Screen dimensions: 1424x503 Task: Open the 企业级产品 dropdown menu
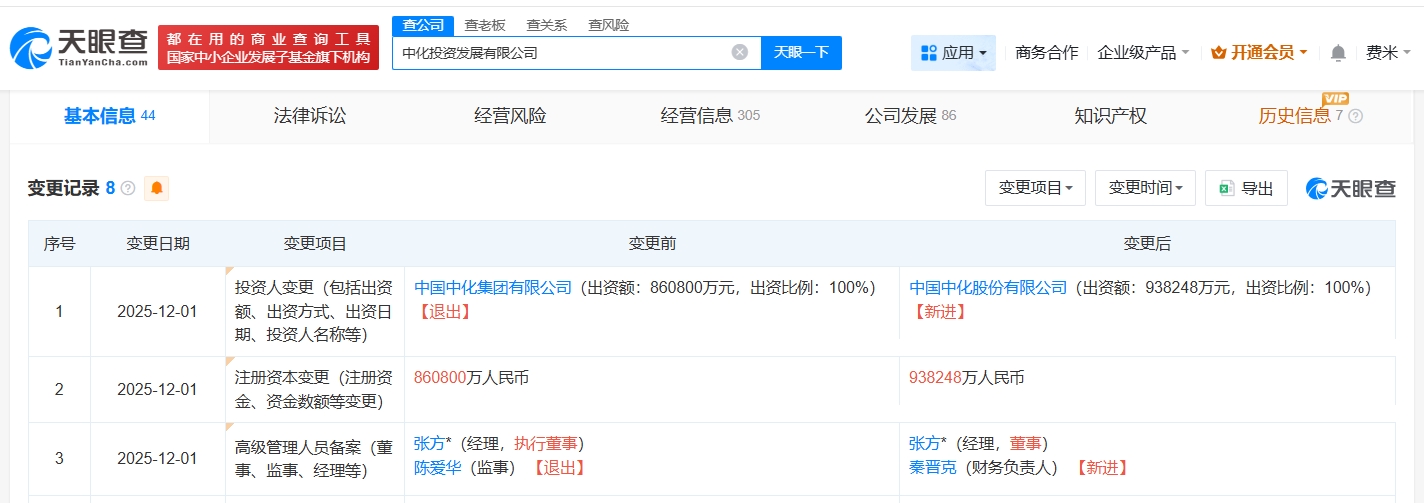(x=1143, y=53)
